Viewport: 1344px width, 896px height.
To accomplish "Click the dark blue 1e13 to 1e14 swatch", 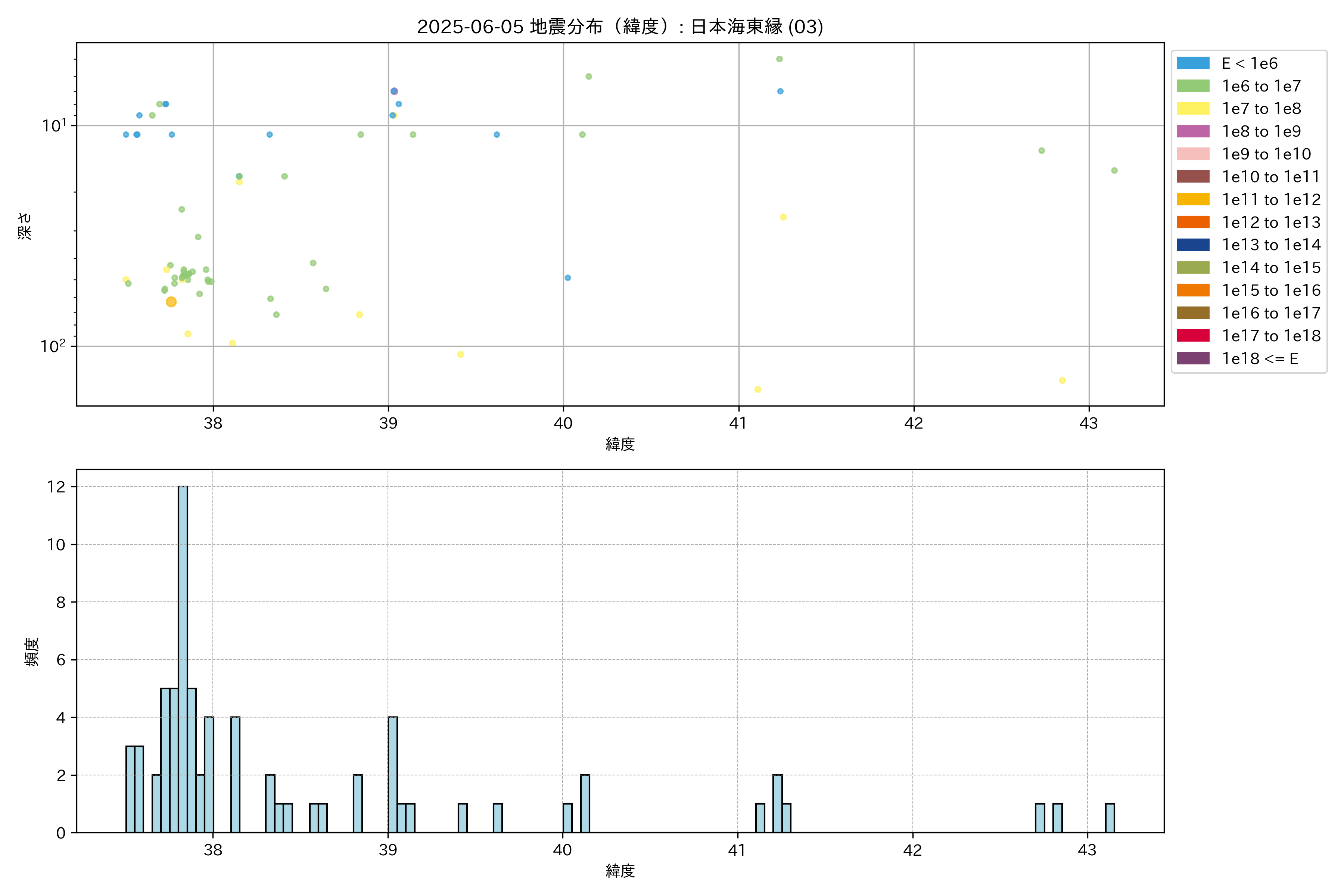I will [x=1192, y=245].
